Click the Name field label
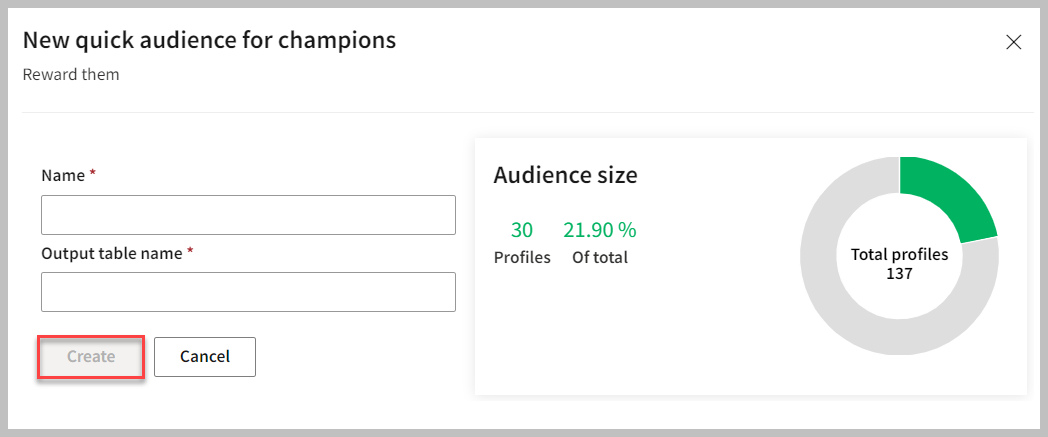Image resolution: width=1048 pixels, height=437 pixels. pos(63,175)
